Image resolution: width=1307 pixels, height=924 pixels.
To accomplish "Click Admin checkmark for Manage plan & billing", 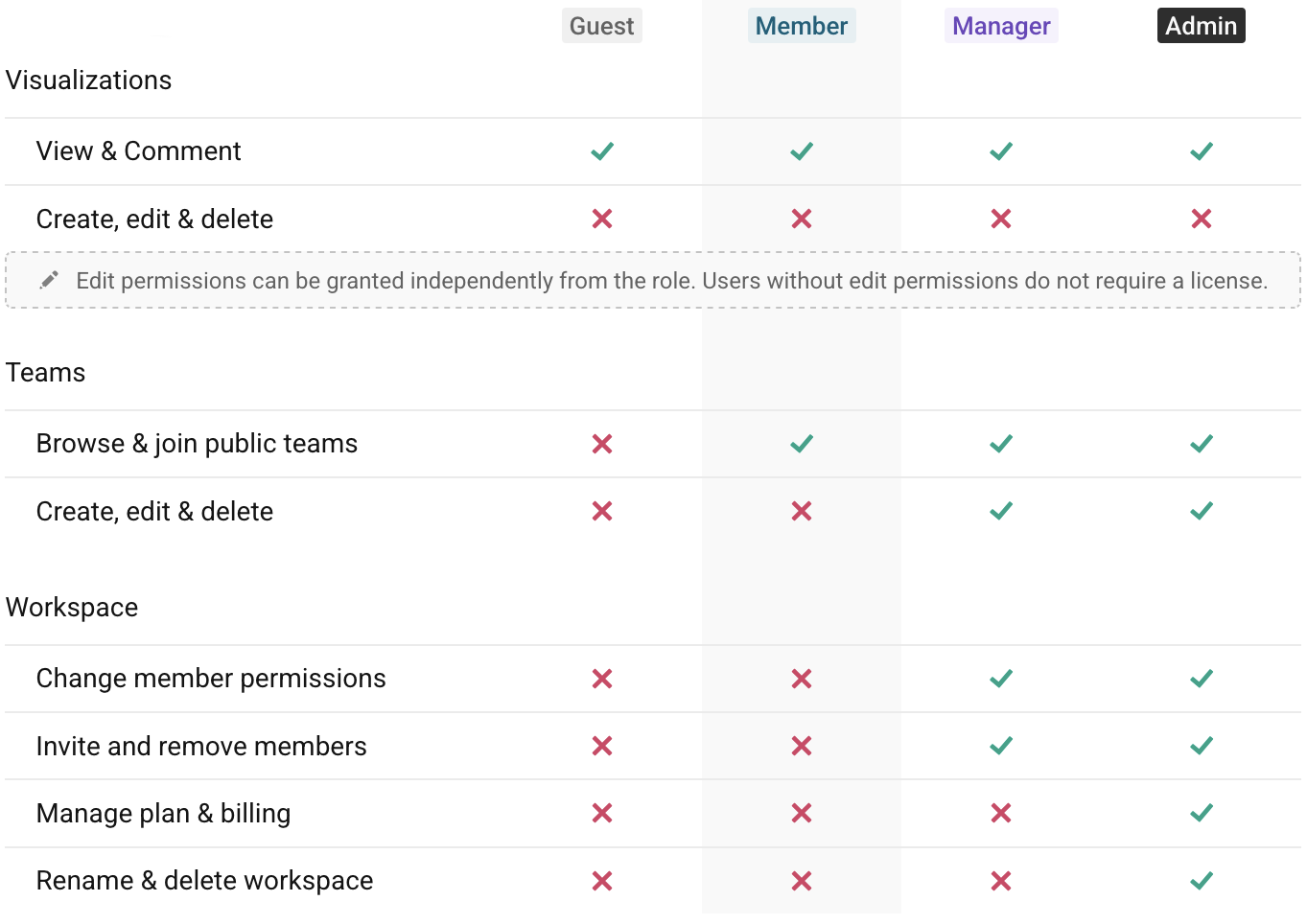I will [1201, 813].
